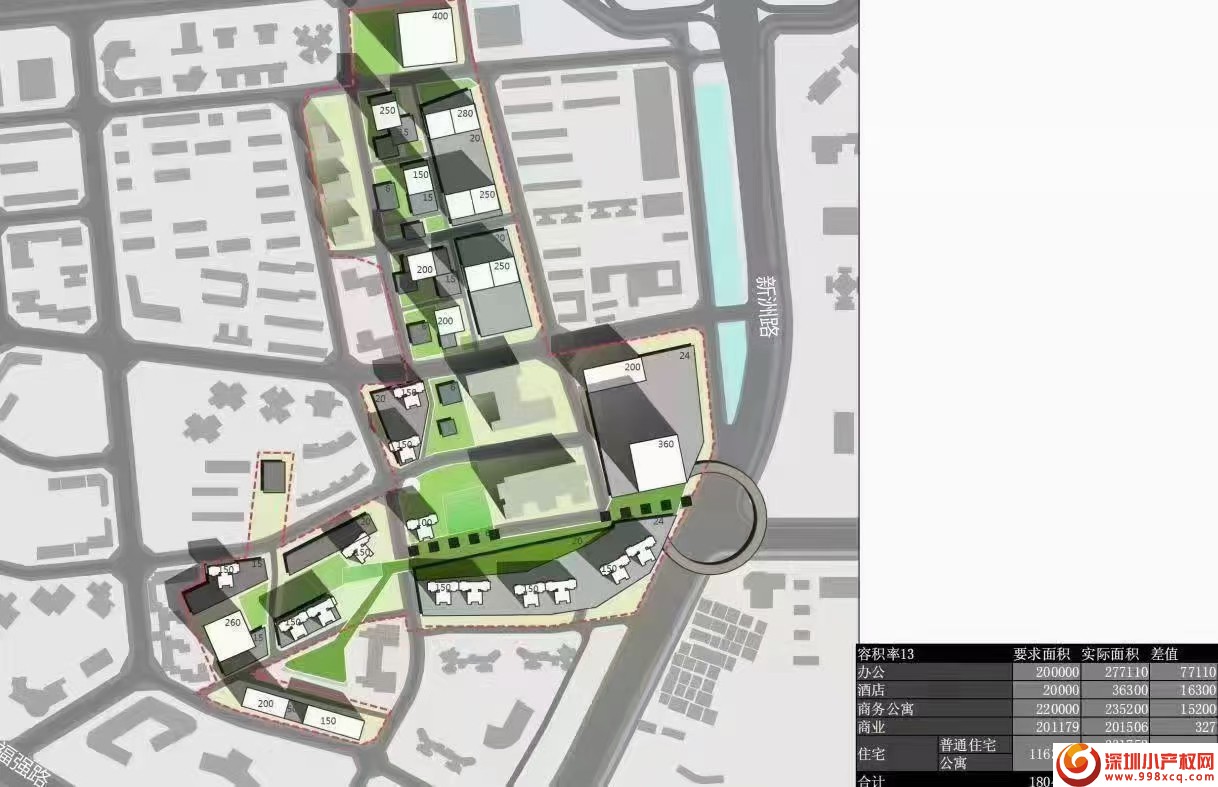The width and height of the screenshot is (1218, 787).
Task: Click the 277110 actual area cell
Action: [x=1115, y=673]
